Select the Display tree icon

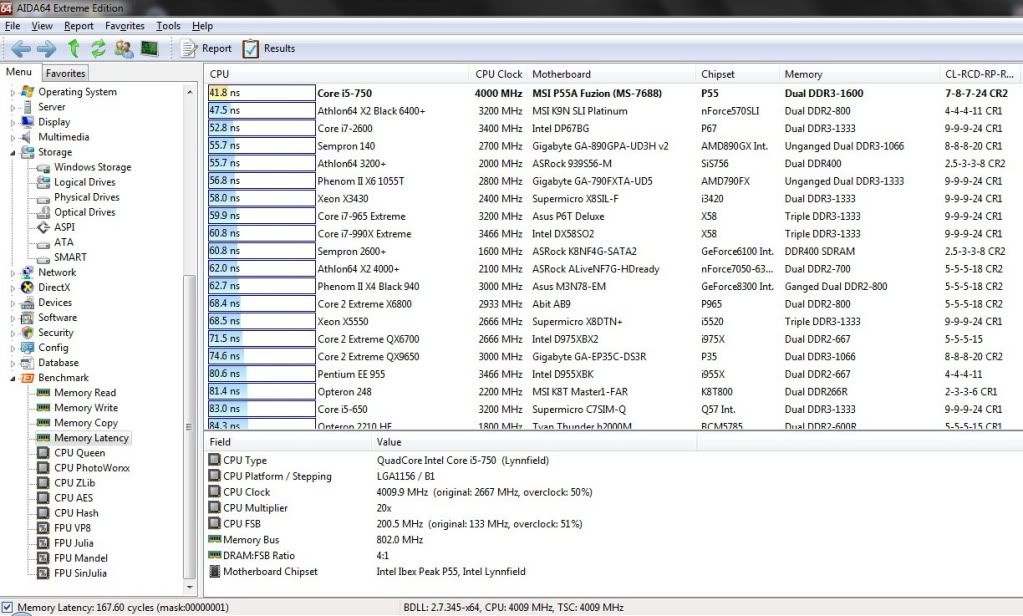[27, 122]
